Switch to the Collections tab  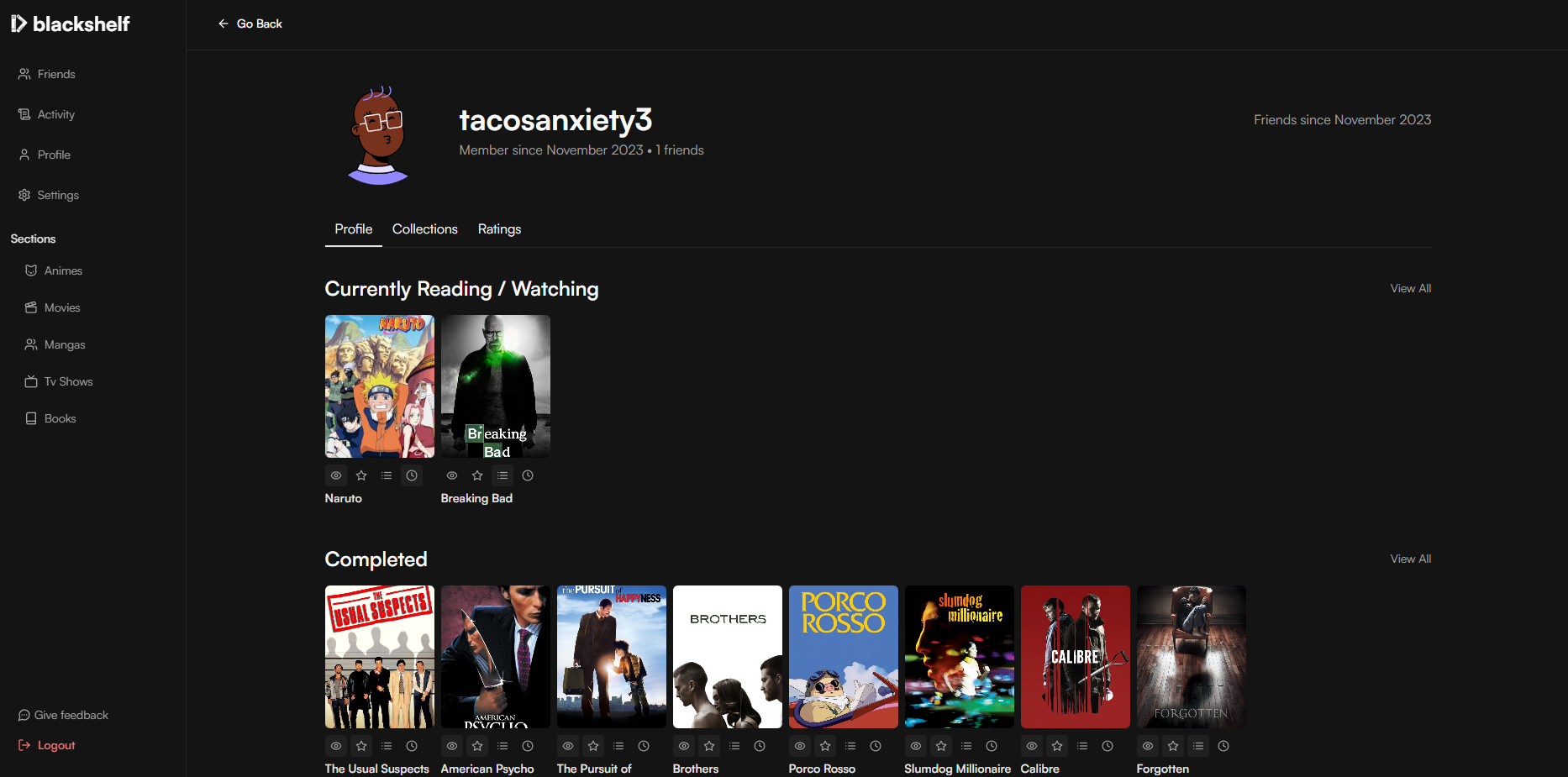coord(425,229)
